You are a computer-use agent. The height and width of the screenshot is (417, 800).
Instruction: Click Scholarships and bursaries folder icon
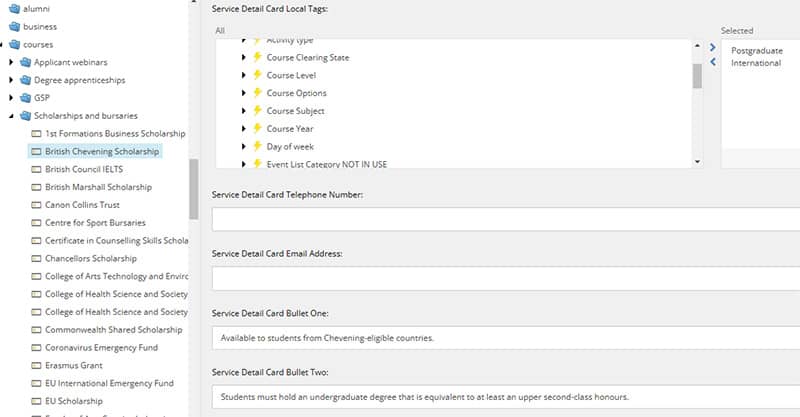pyautogui.click(x=26, y=116)
